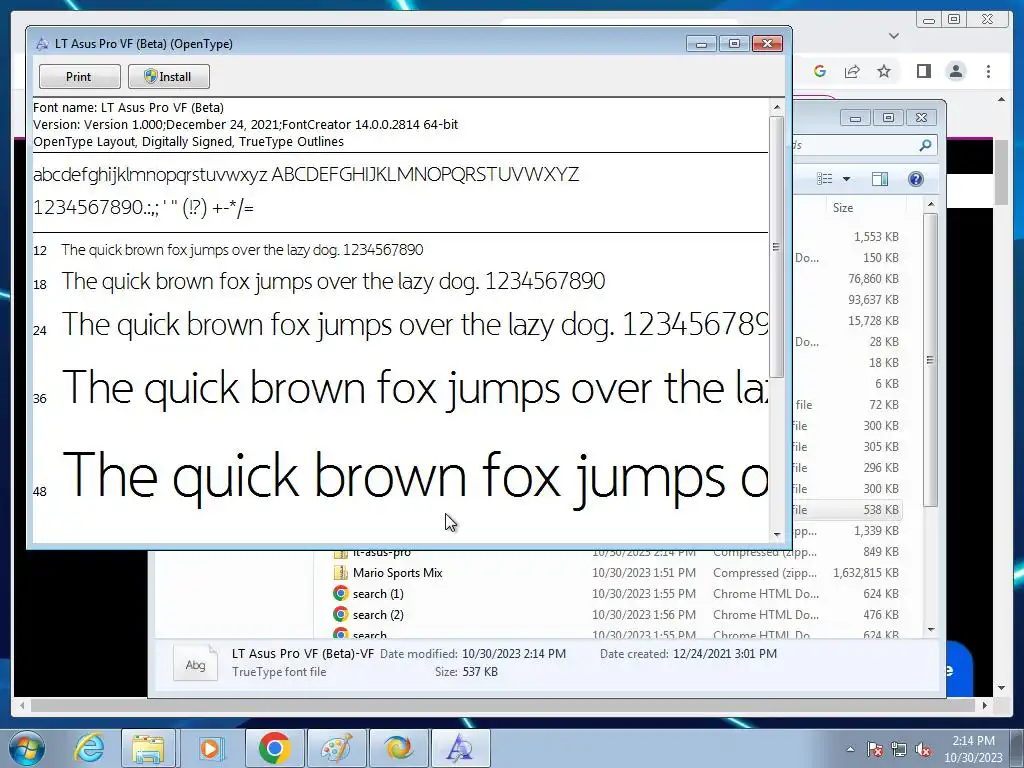Minimize the font viewer window
This screenshot has height=768, width=1024.
[701, 44]
